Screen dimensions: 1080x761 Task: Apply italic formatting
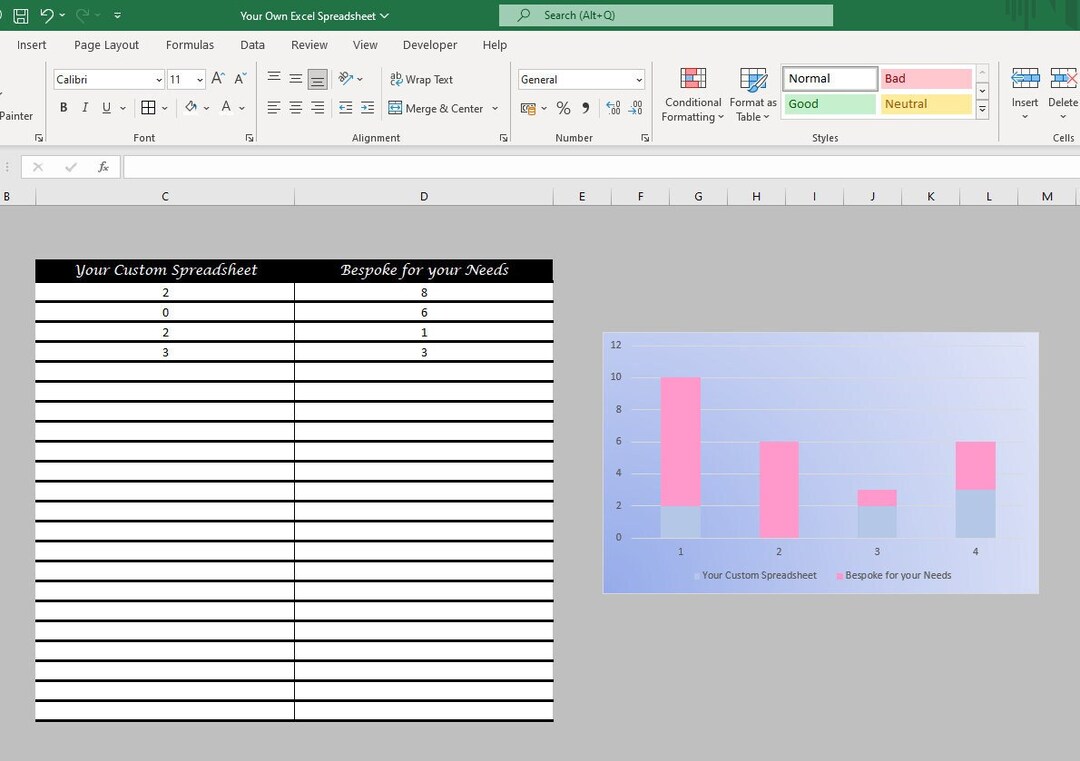(x=84, y=107)
